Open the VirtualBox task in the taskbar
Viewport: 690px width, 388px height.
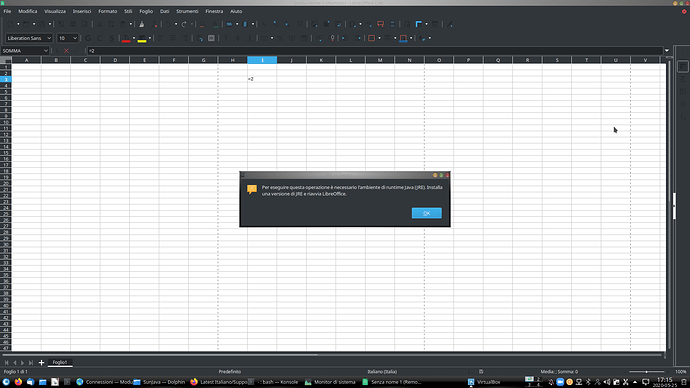click(484, 382)
